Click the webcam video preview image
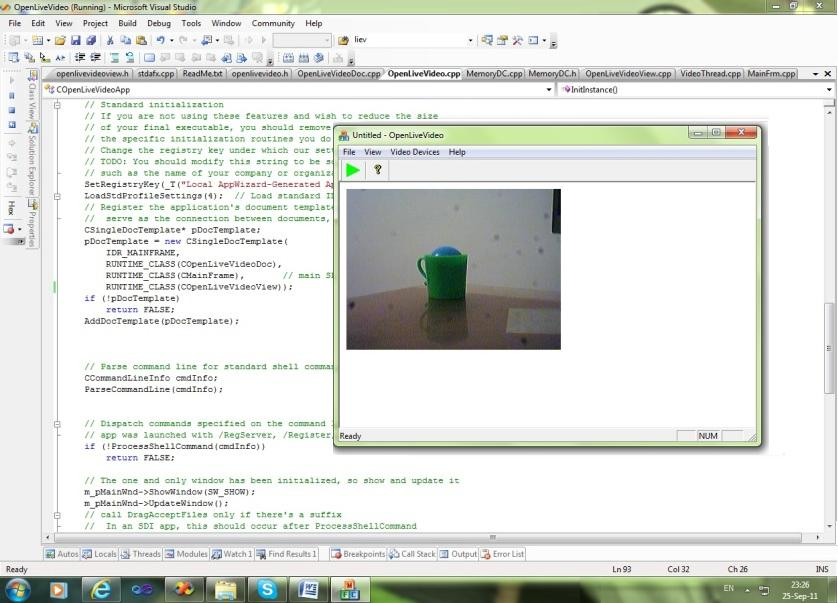The image size is (838, 603). (x=453, y=269)
